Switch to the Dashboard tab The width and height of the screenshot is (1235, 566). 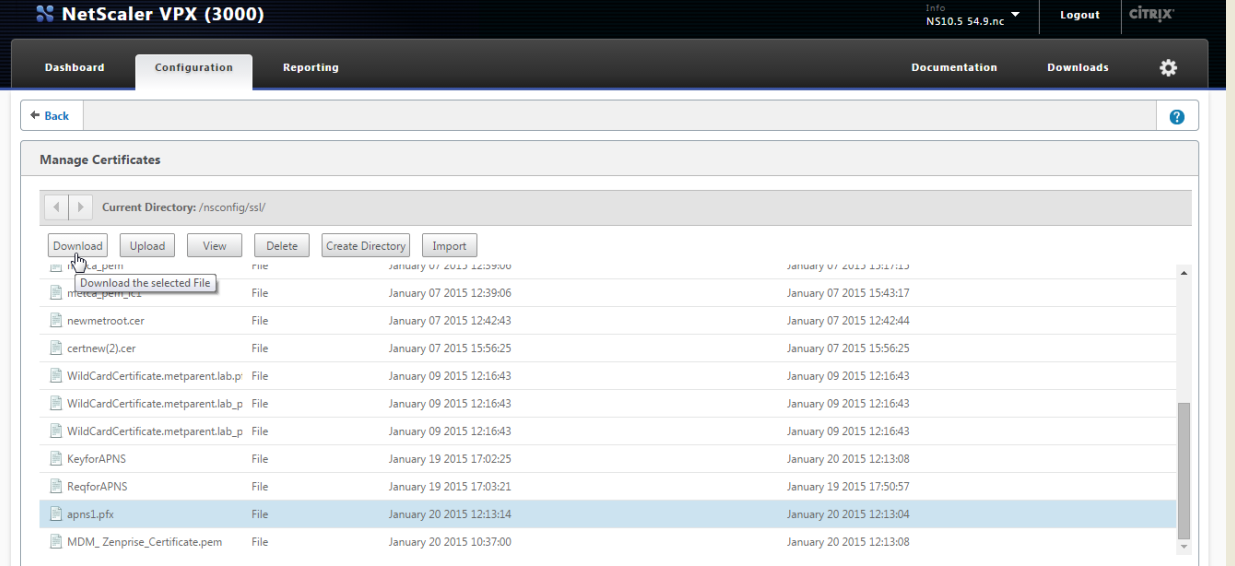tap(74, 68)
